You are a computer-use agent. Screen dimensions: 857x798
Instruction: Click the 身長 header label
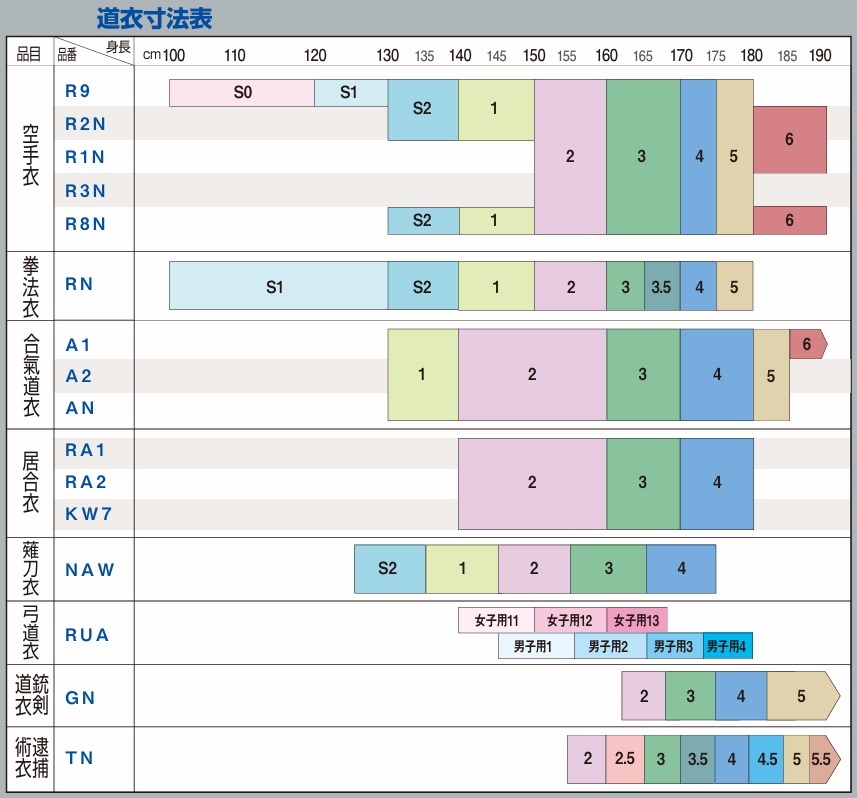pos(118,48)
